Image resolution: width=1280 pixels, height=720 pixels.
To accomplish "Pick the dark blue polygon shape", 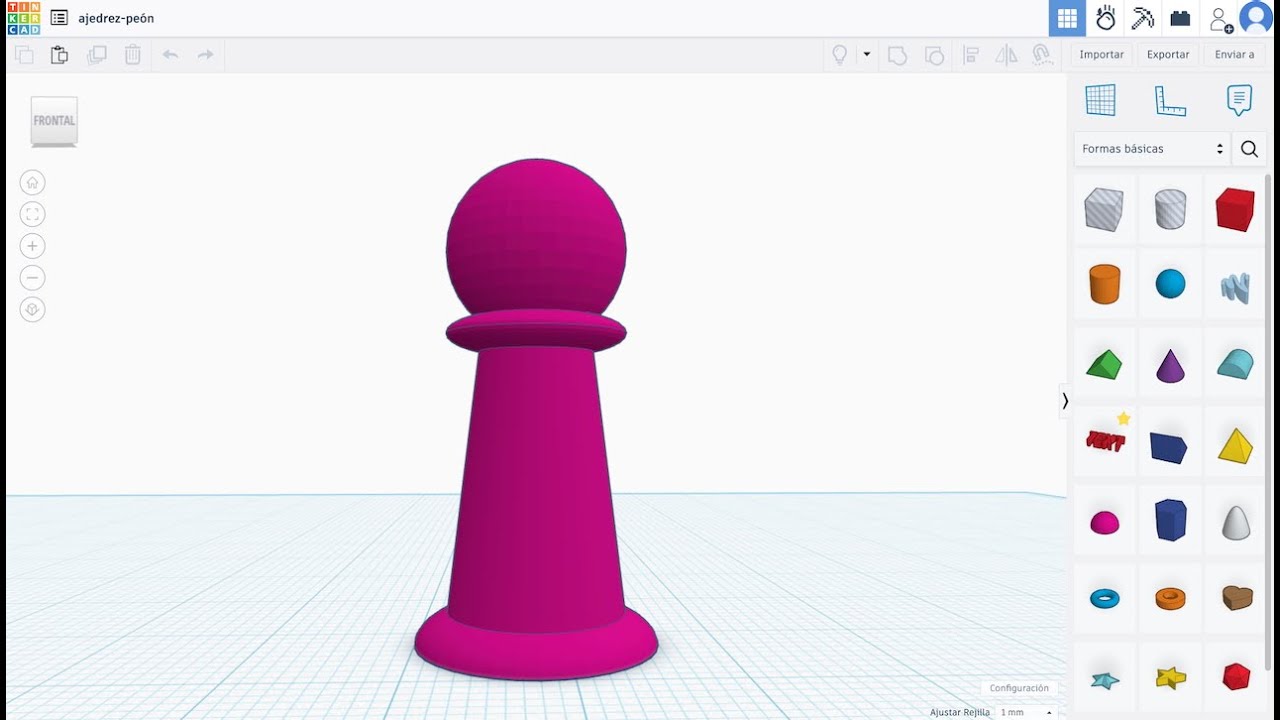I will [1170, 520].
